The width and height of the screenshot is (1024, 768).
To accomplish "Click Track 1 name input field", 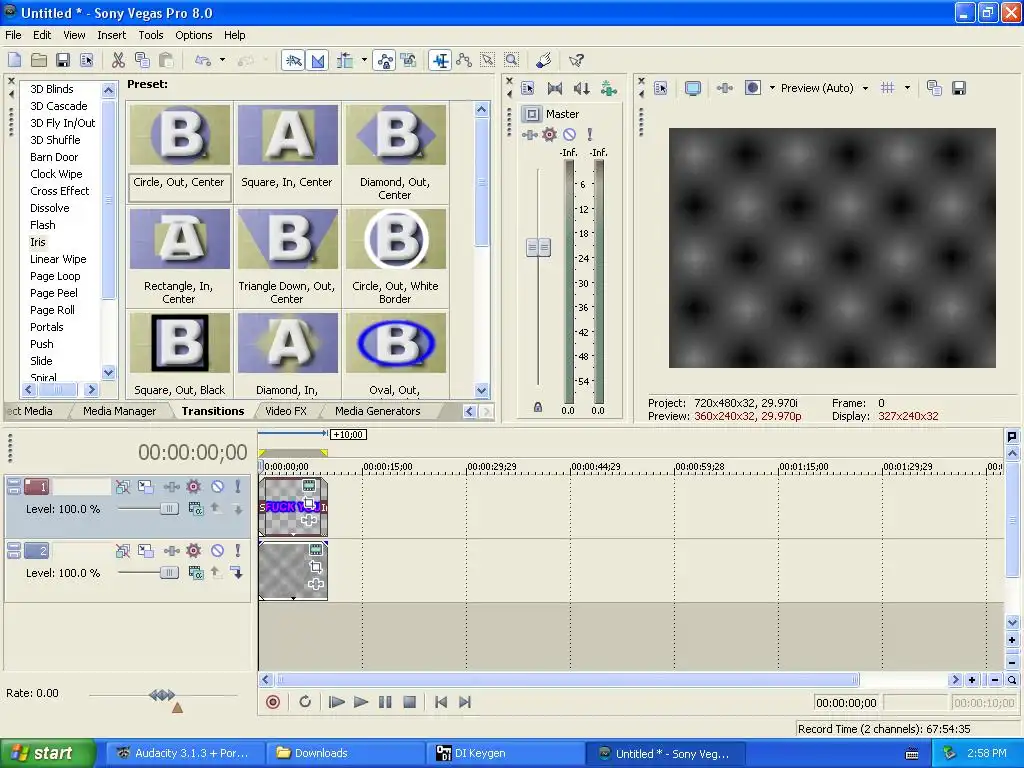I will [x=82, y=487].
